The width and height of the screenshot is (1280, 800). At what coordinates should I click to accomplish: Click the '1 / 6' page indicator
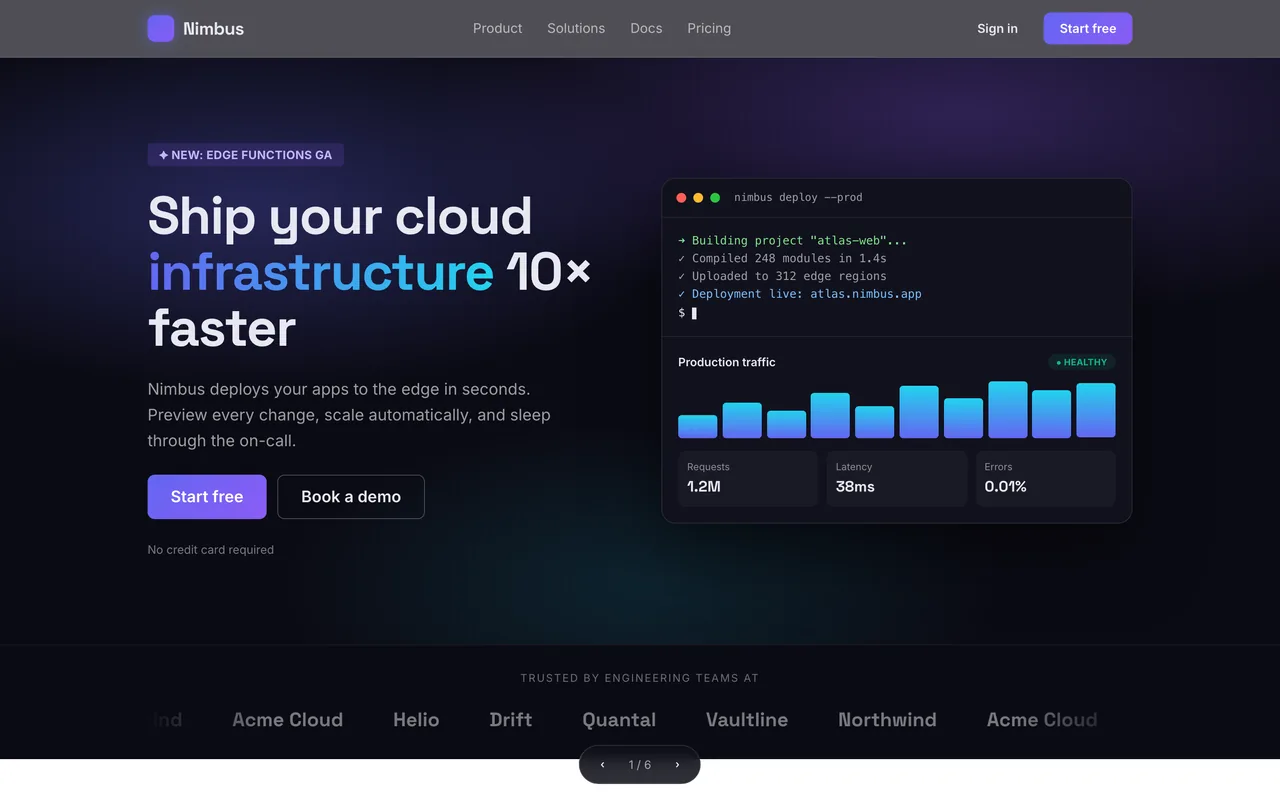640,765
